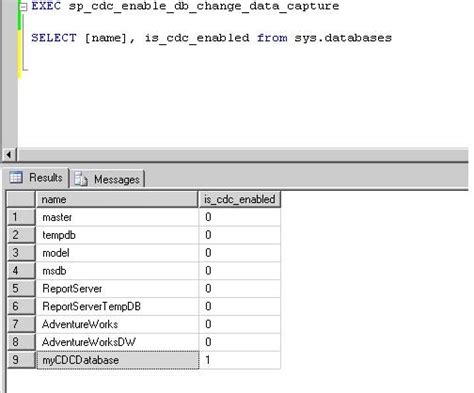Click the myCDCDatabase name cell

click(117, 360)
